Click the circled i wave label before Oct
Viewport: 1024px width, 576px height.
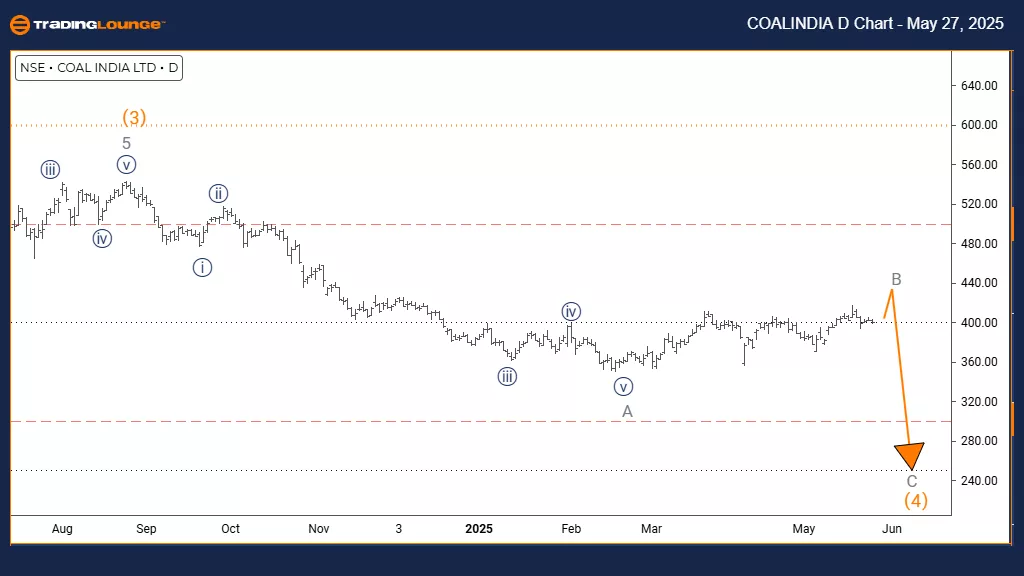(202, 268)
